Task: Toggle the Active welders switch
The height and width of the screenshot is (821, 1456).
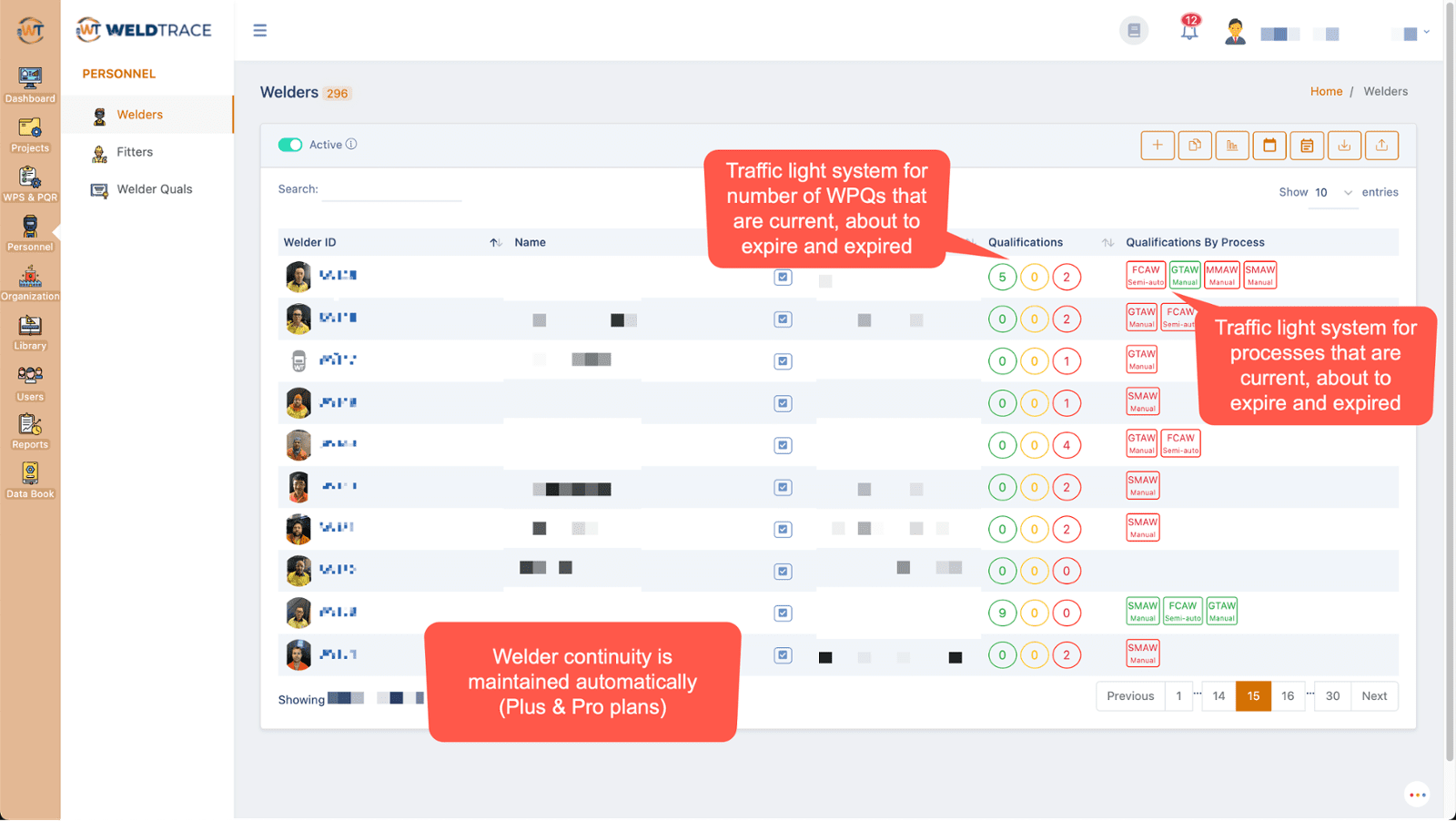Action: tap(290, 145)
